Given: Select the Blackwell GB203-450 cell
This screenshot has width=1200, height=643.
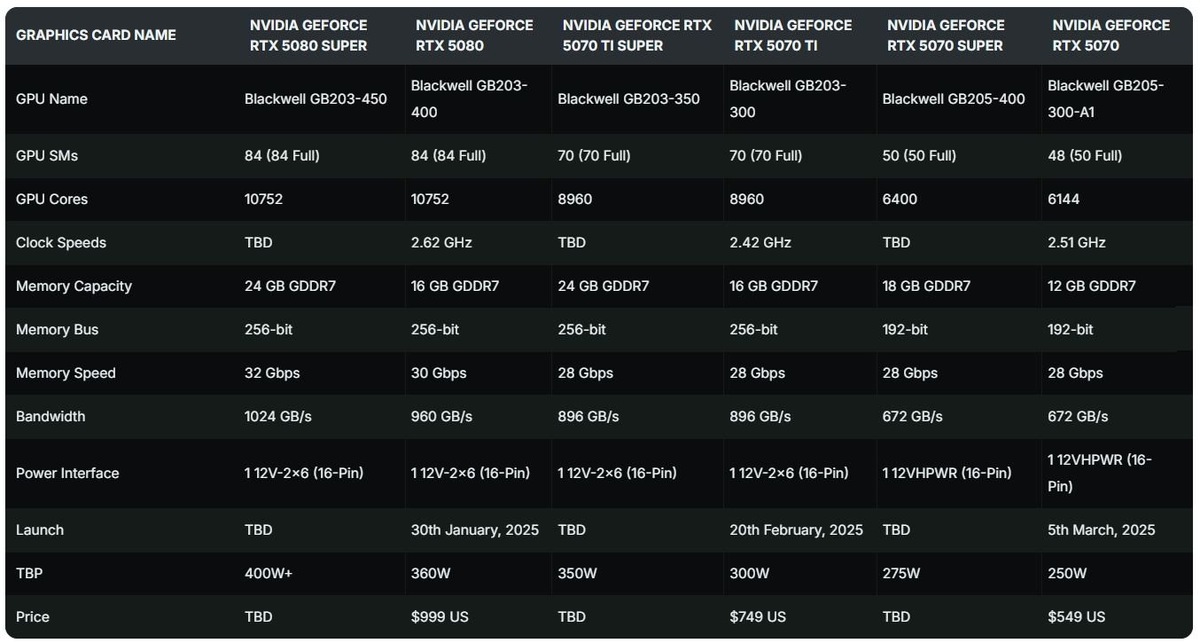Looking at the screenshot, I should click(x=316, y=99).
